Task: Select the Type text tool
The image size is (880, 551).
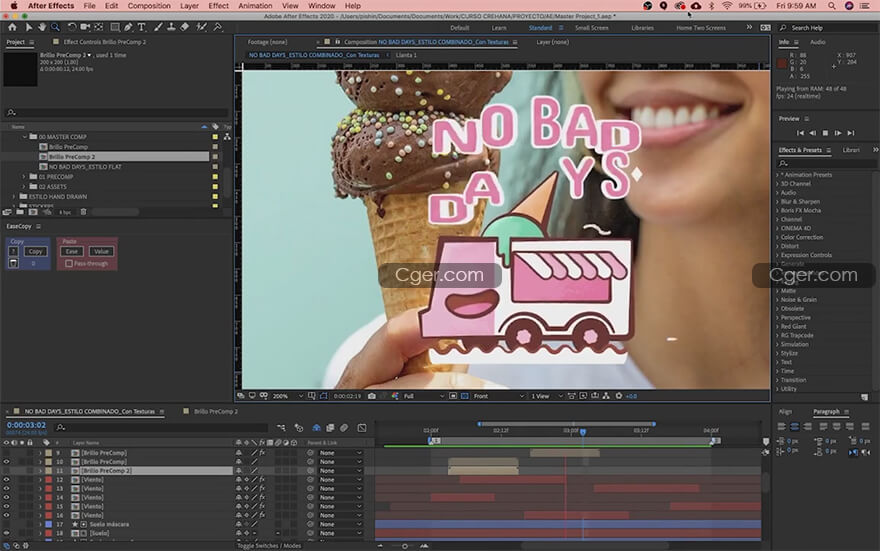Action: click(x=141, y=27)
